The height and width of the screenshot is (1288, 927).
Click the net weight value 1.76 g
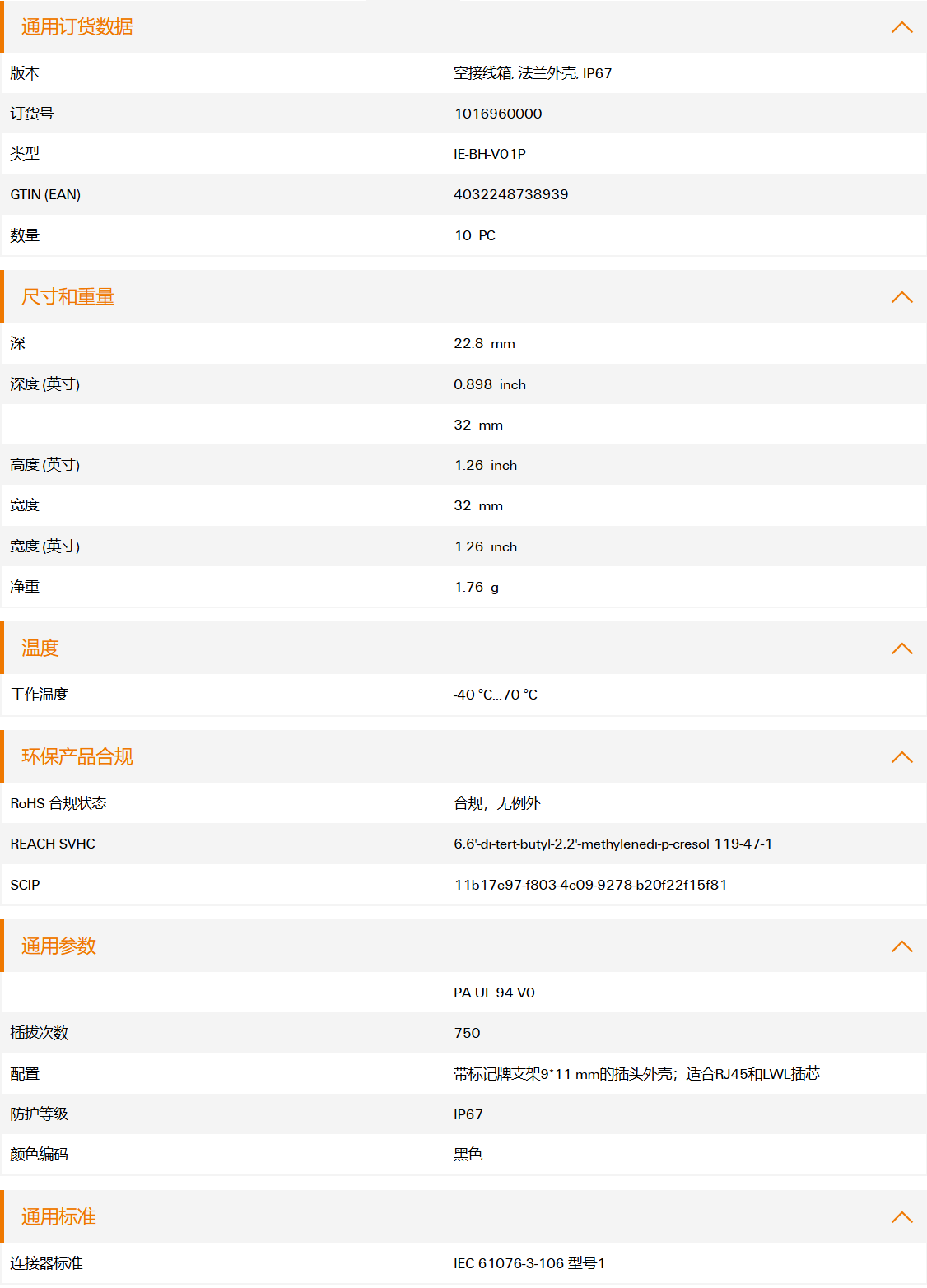point(477,587)
